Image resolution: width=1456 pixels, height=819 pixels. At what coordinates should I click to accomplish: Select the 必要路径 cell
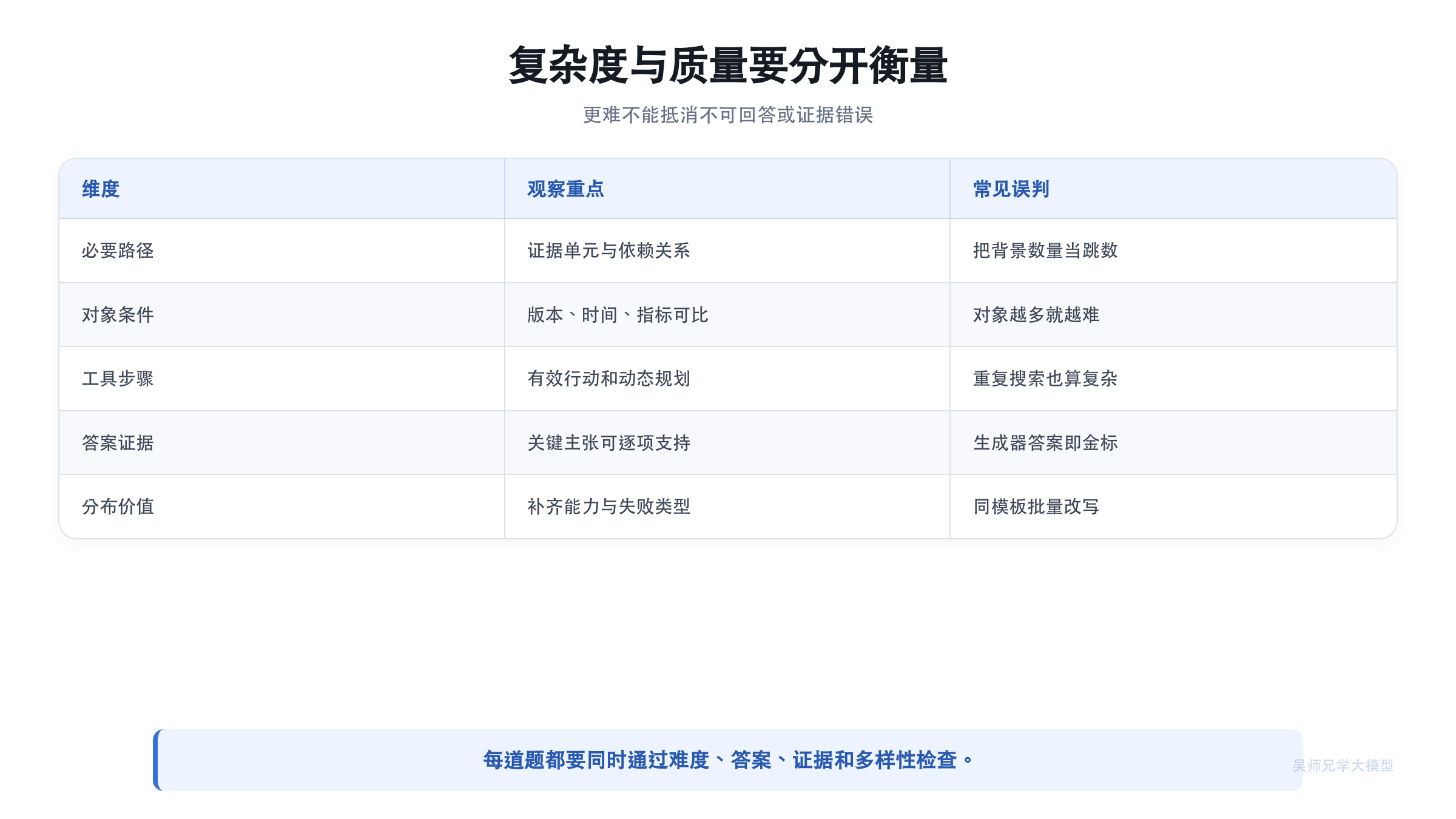[282, 251]
